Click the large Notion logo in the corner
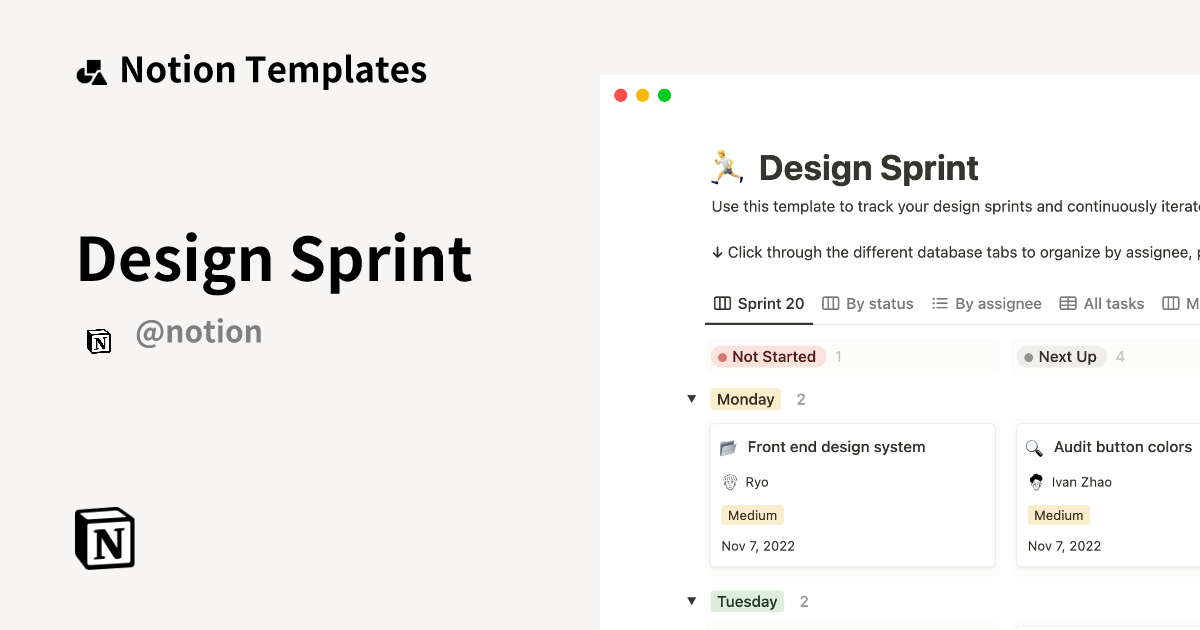Image resolution: width=1200 pixels, height=630 pixels. (x=104, y=538)
